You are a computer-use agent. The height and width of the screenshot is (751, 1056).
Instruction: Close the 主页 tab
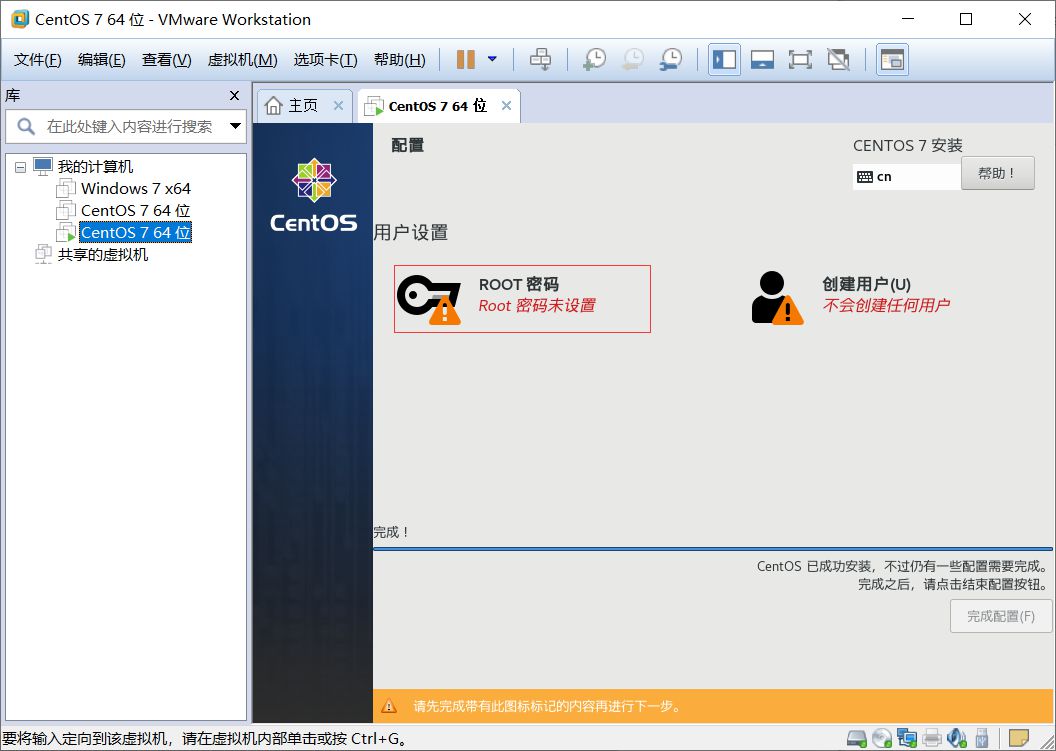339,106
